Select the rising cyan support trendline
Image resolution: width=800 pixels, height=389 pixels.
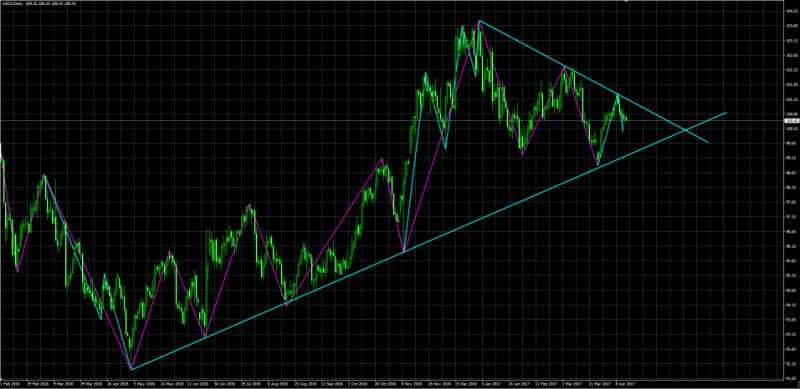point(429,240)
